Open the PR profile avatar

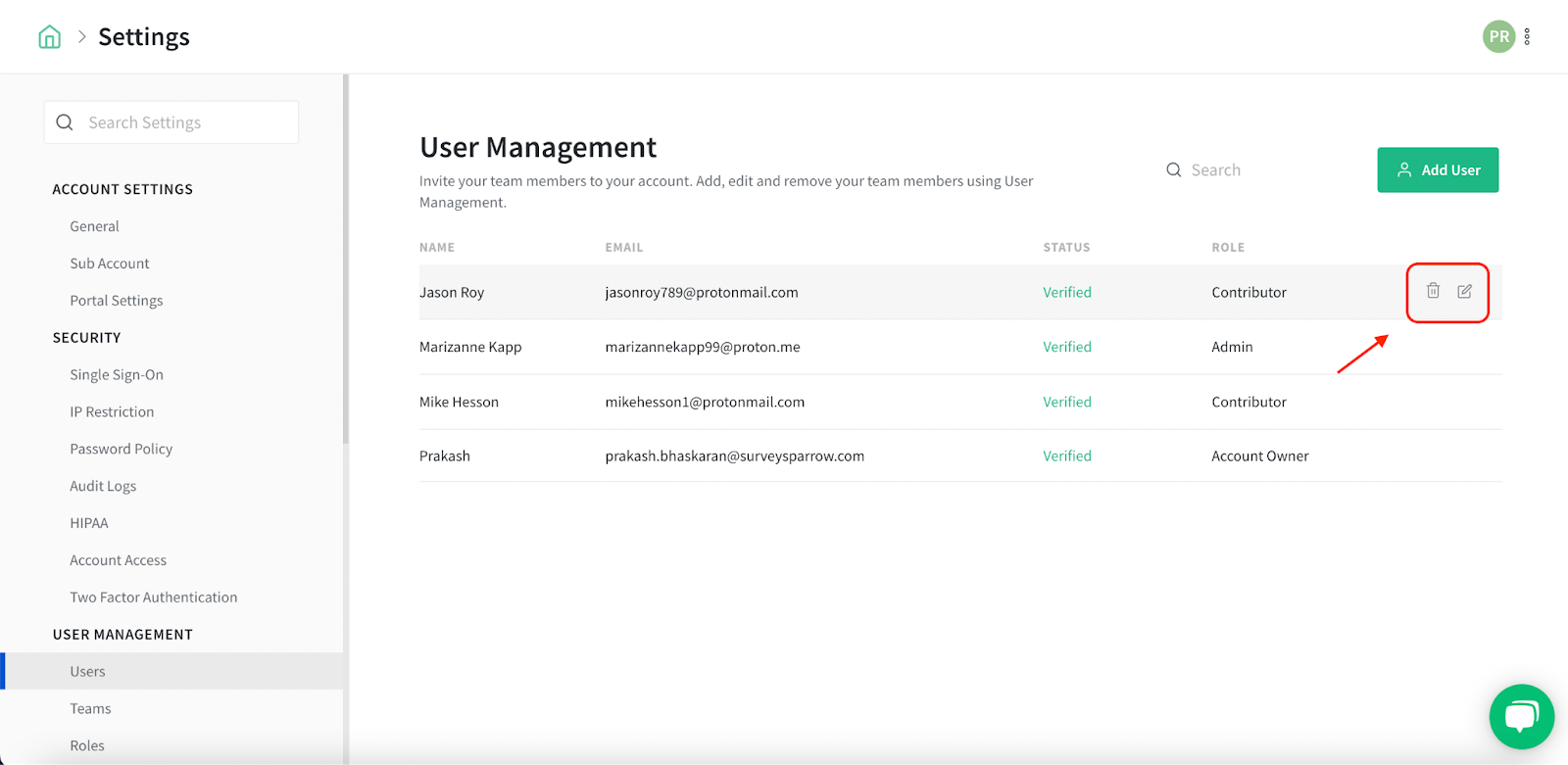pos(1497,37)
